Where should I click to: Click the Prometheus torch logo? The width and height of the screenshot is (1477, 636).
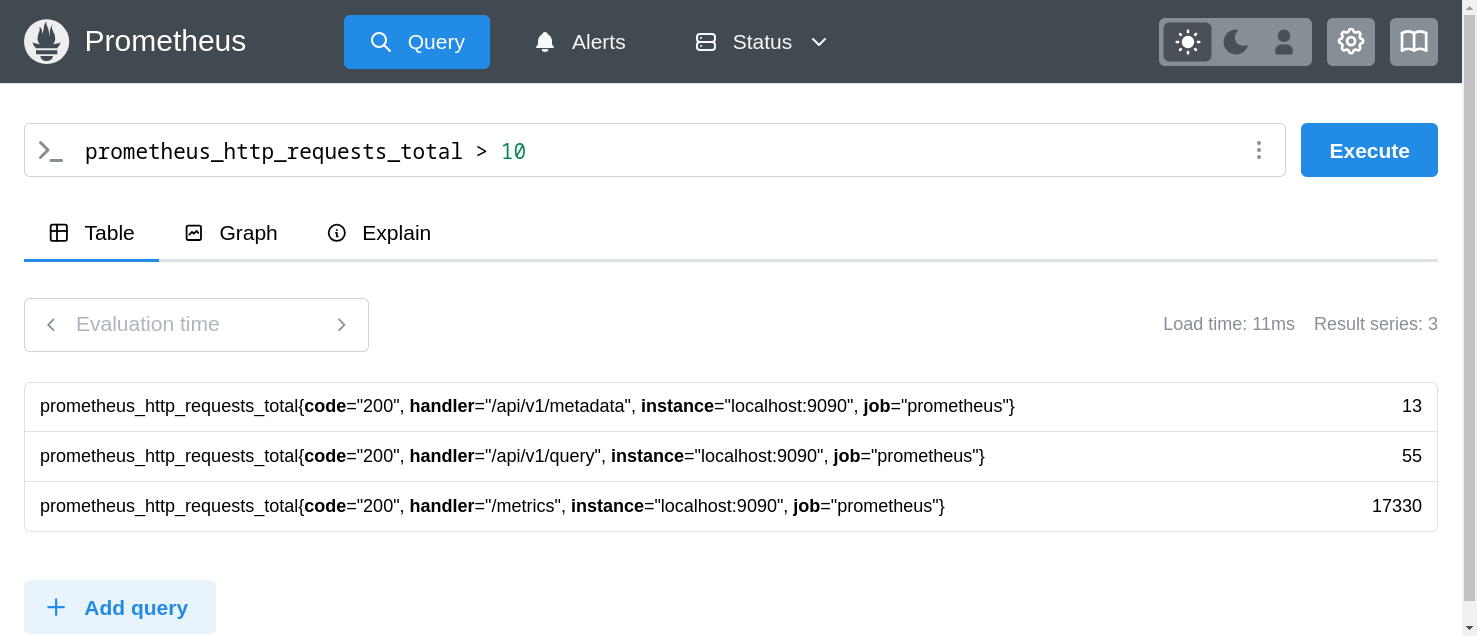click(46, 42)
